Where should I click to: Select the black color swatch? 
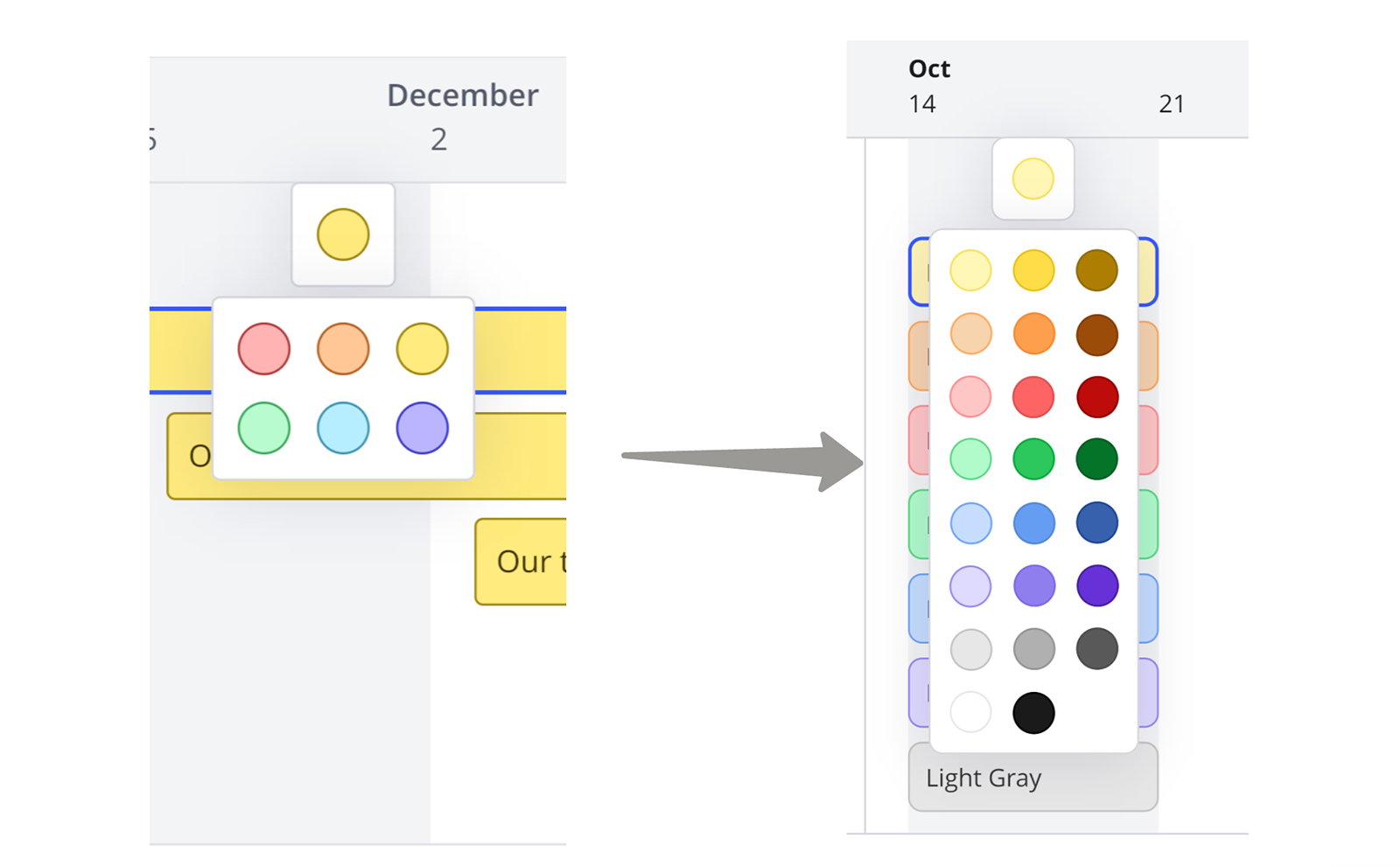point(1033,712)
